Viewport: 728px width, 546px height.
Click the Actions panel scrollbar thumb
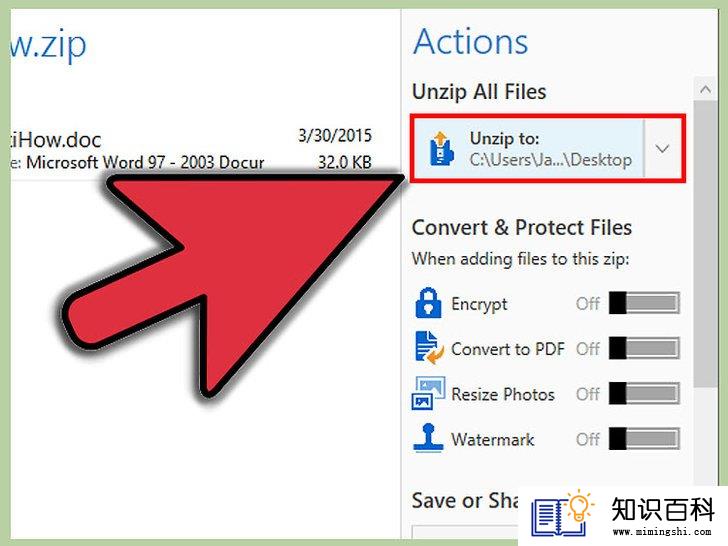tap(706, 243)
